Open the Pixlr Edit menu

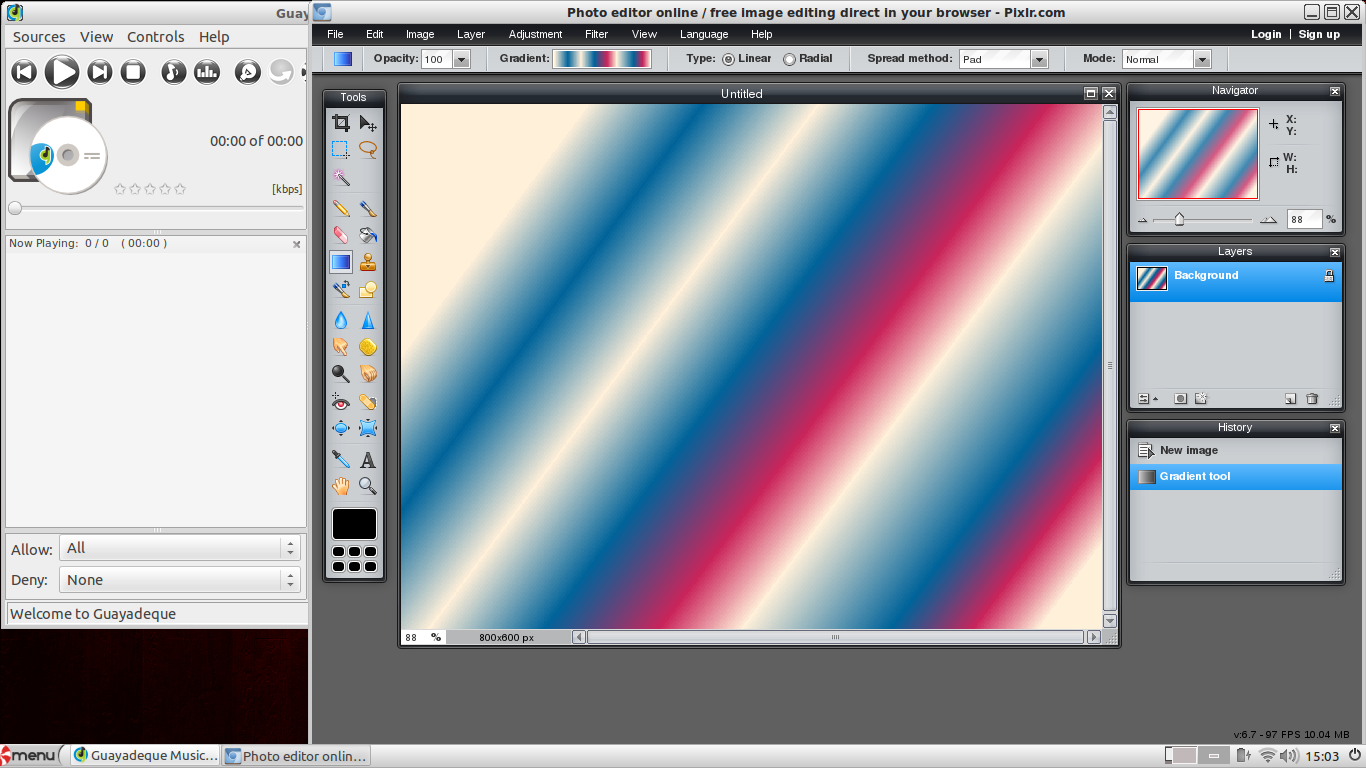tap(375, 34)
